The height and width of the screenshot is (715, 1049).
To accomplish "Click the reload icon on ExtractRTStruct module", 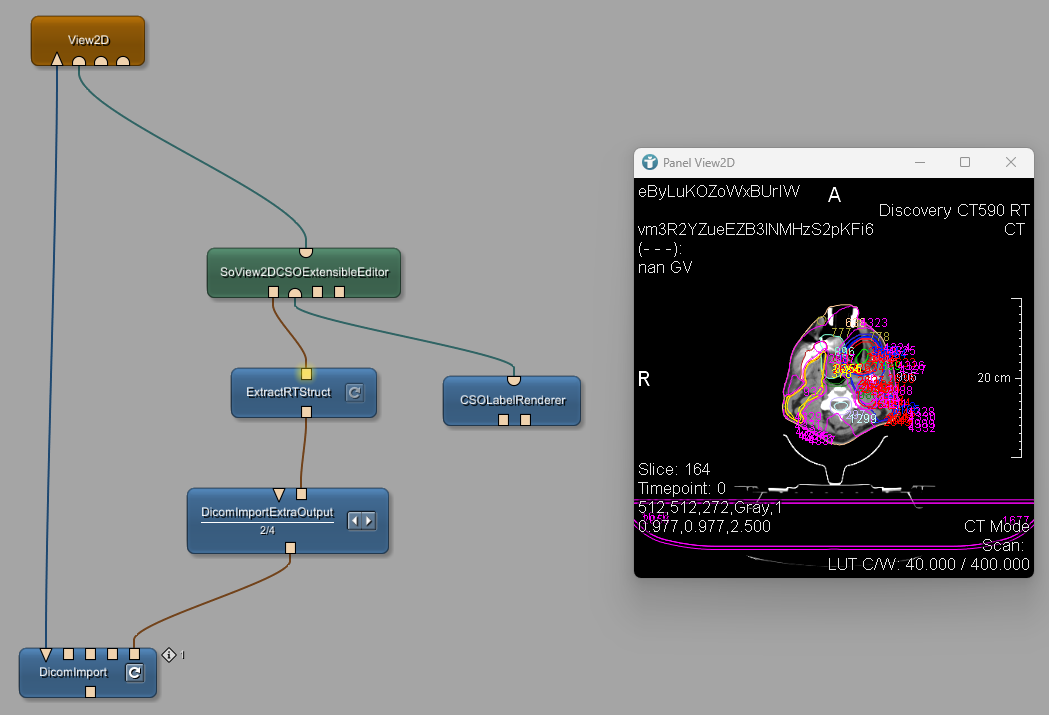I will (354, 393).
